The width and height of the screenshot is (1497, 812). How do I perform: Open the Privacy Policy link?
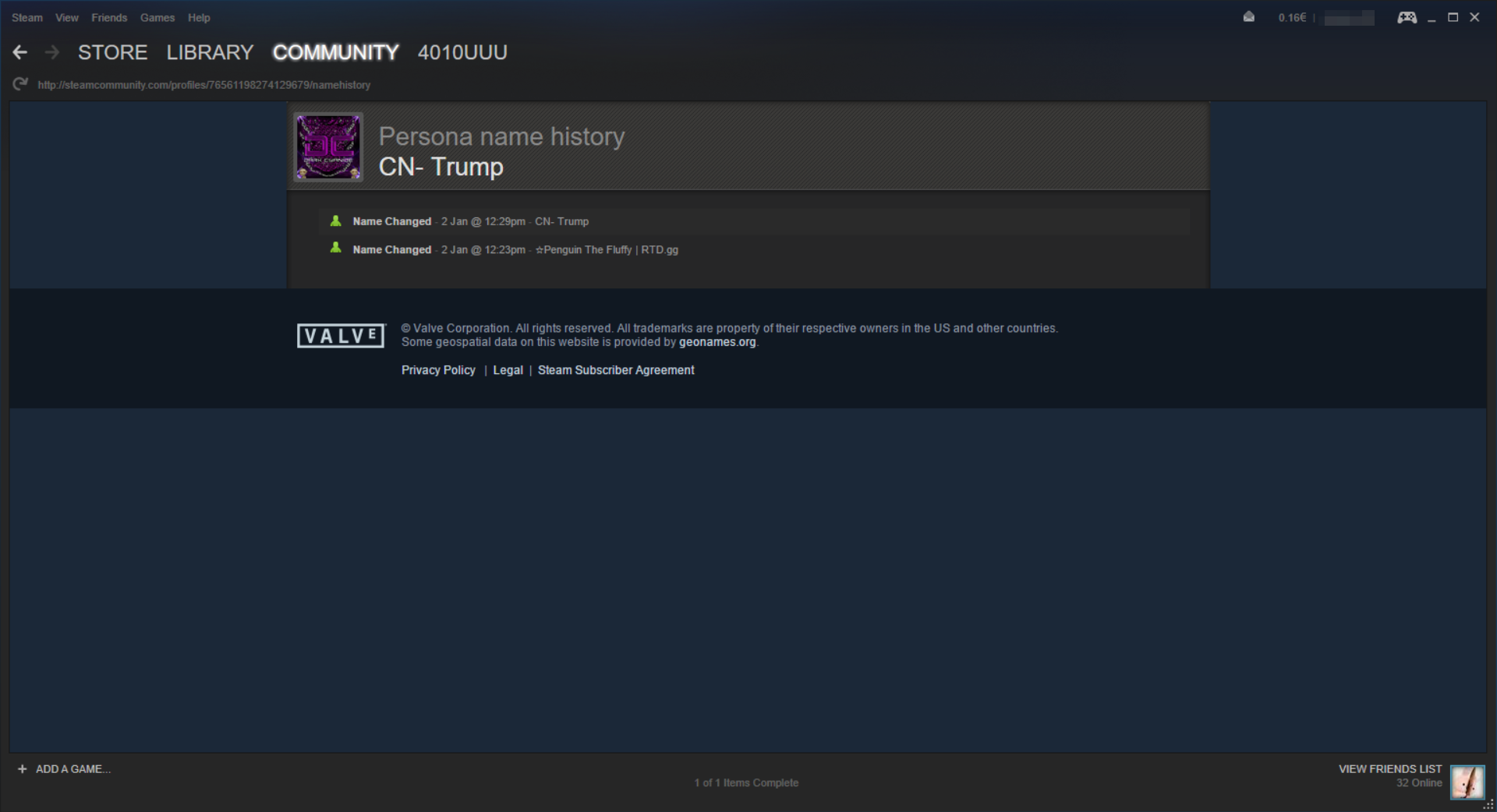point(438,370)
